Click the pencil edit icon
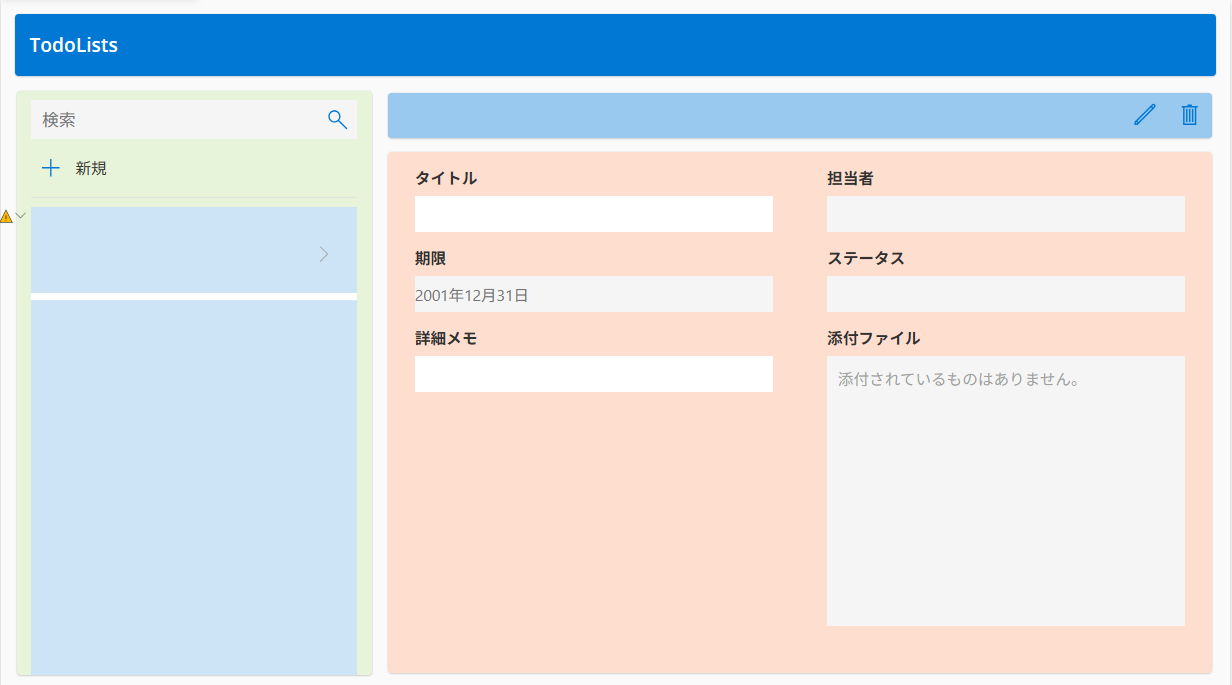1232x685 pixels. pos(1144,115)
